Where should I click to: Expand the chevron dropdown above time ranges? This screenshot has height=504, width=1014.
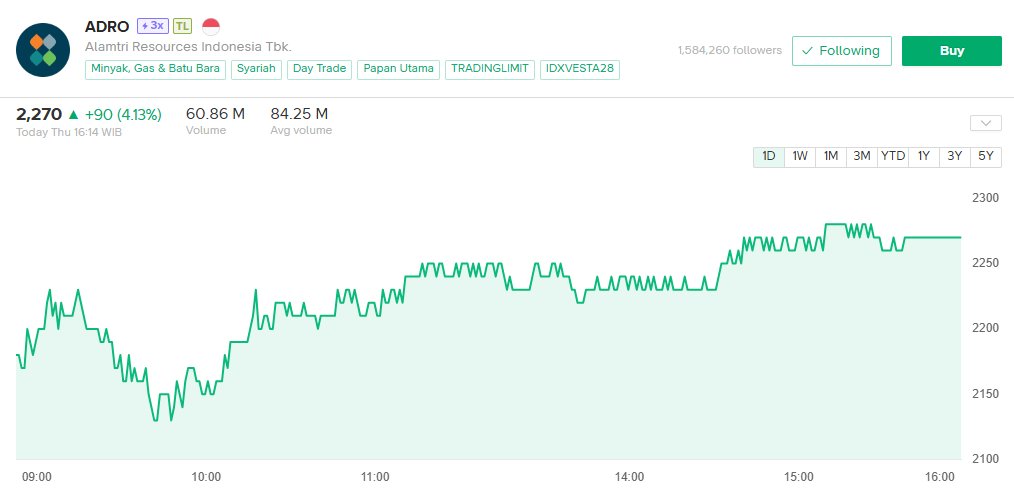click(x=986, y=123)
